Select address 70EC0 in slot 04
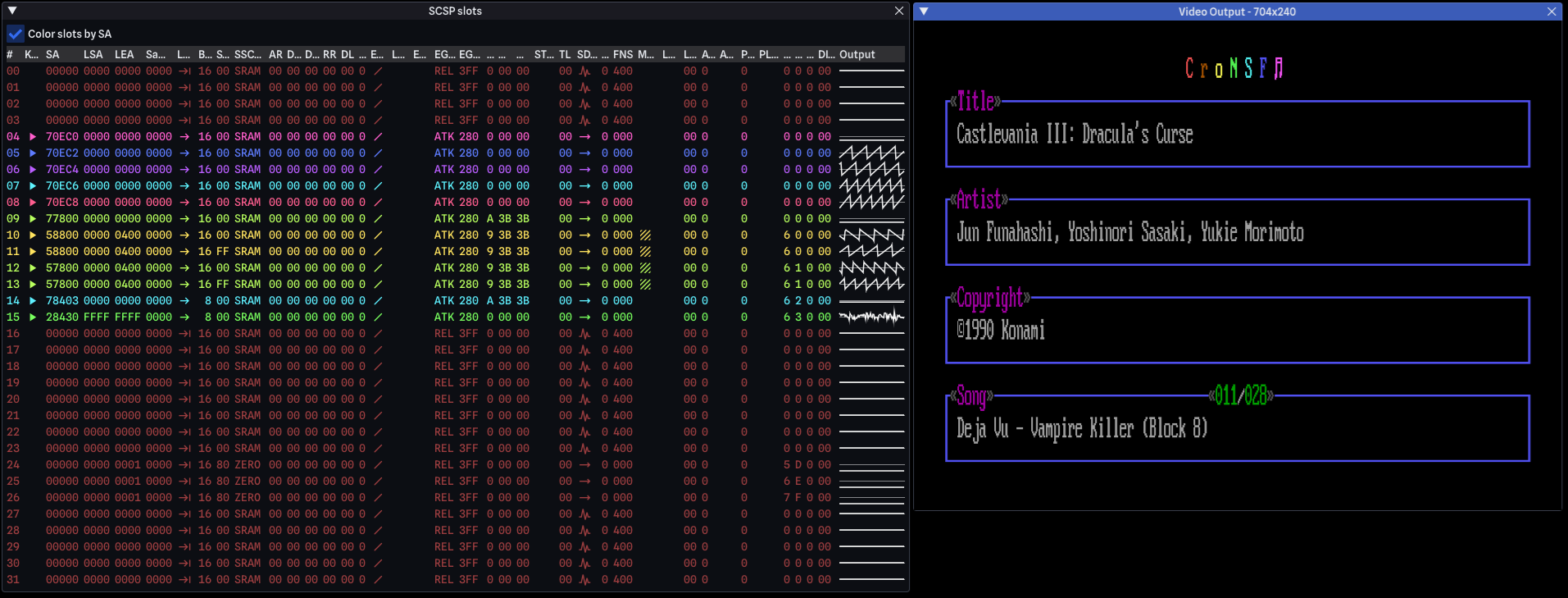 [x=62, y=137]
